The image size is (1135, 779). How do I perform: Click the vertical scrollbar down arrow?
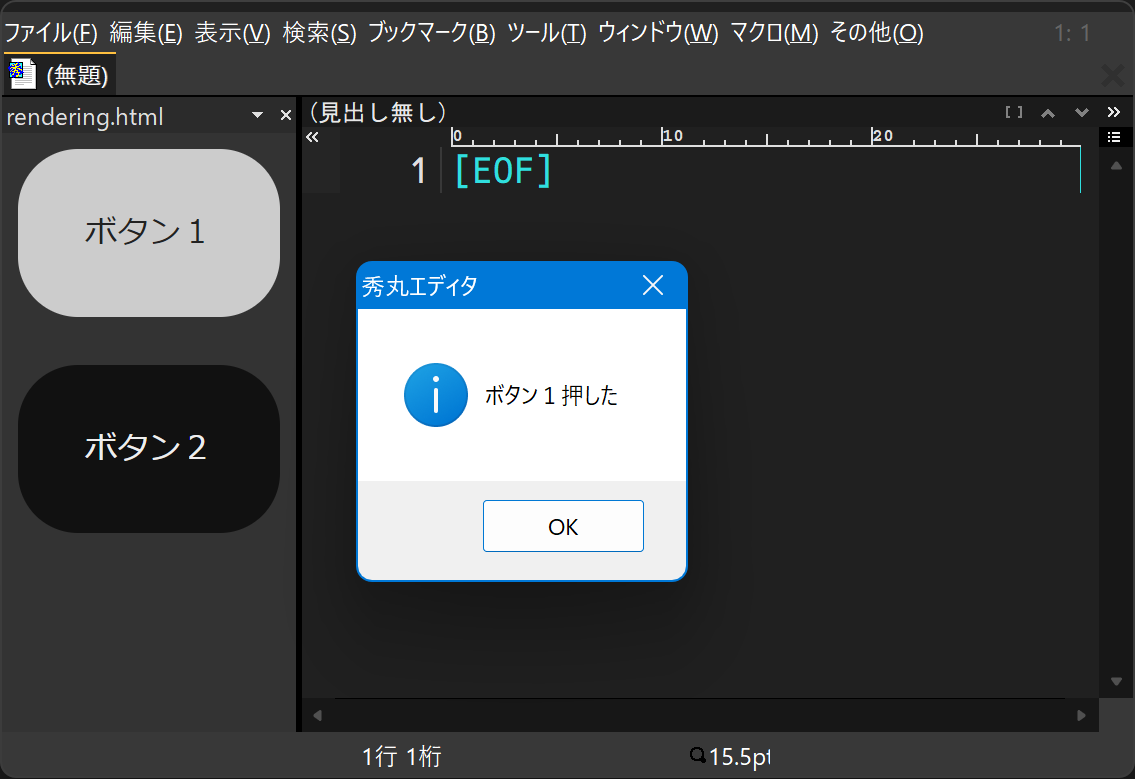tap(1116, 681)
